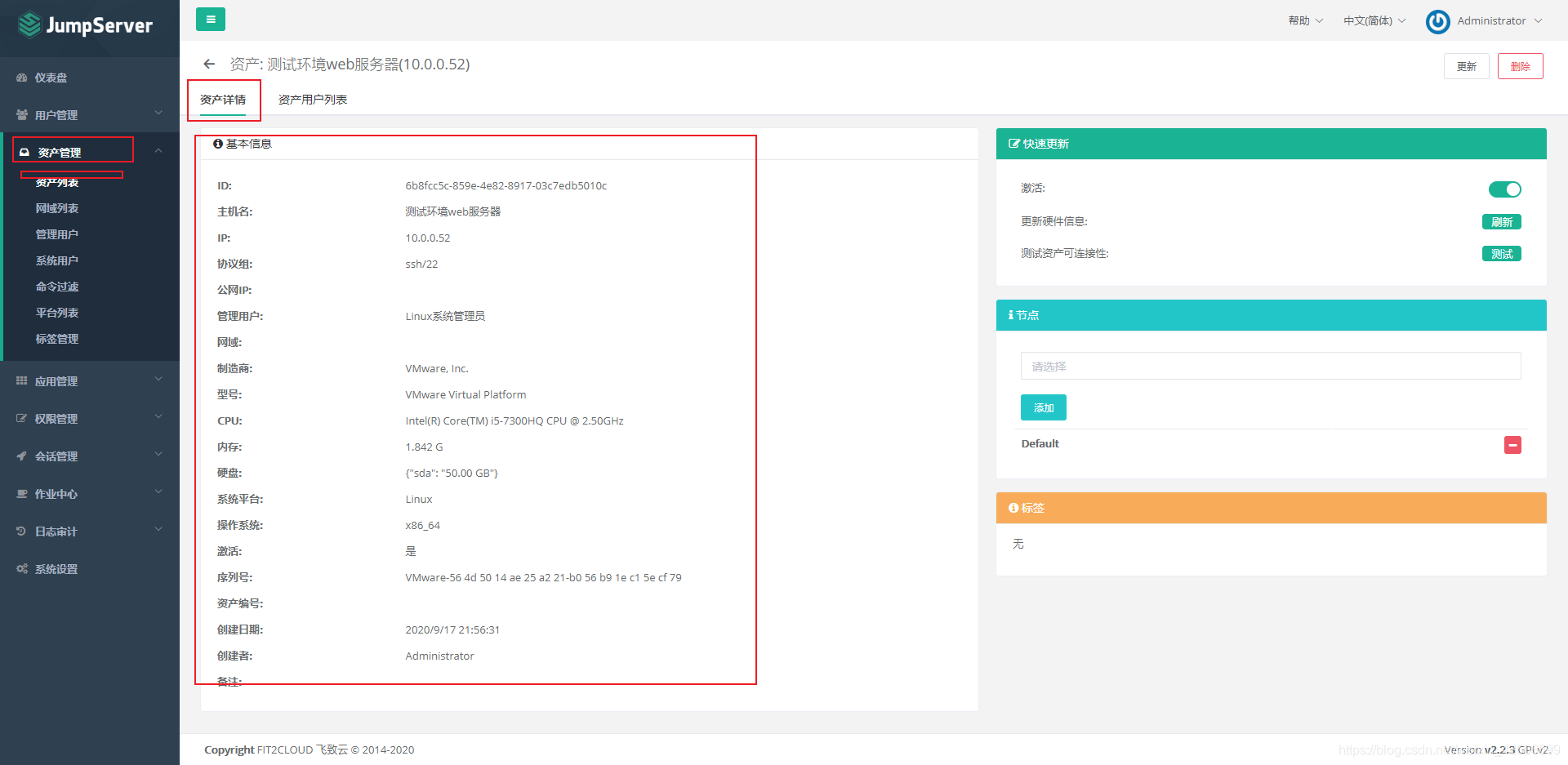
Task: Click the memory value 1.842 G
Action: pyautogui.click(x=424, y=447)
